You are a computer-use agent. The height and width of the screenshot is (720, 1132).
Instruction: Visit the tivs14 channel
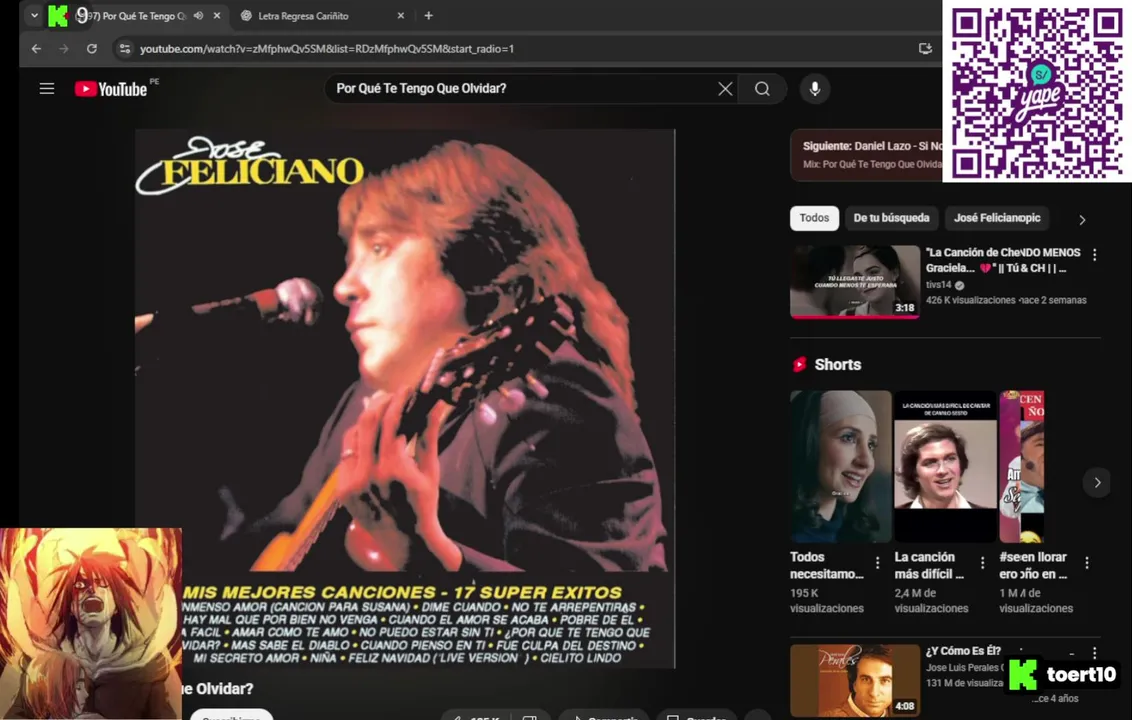pyautogui.click(x=939, y=285)
